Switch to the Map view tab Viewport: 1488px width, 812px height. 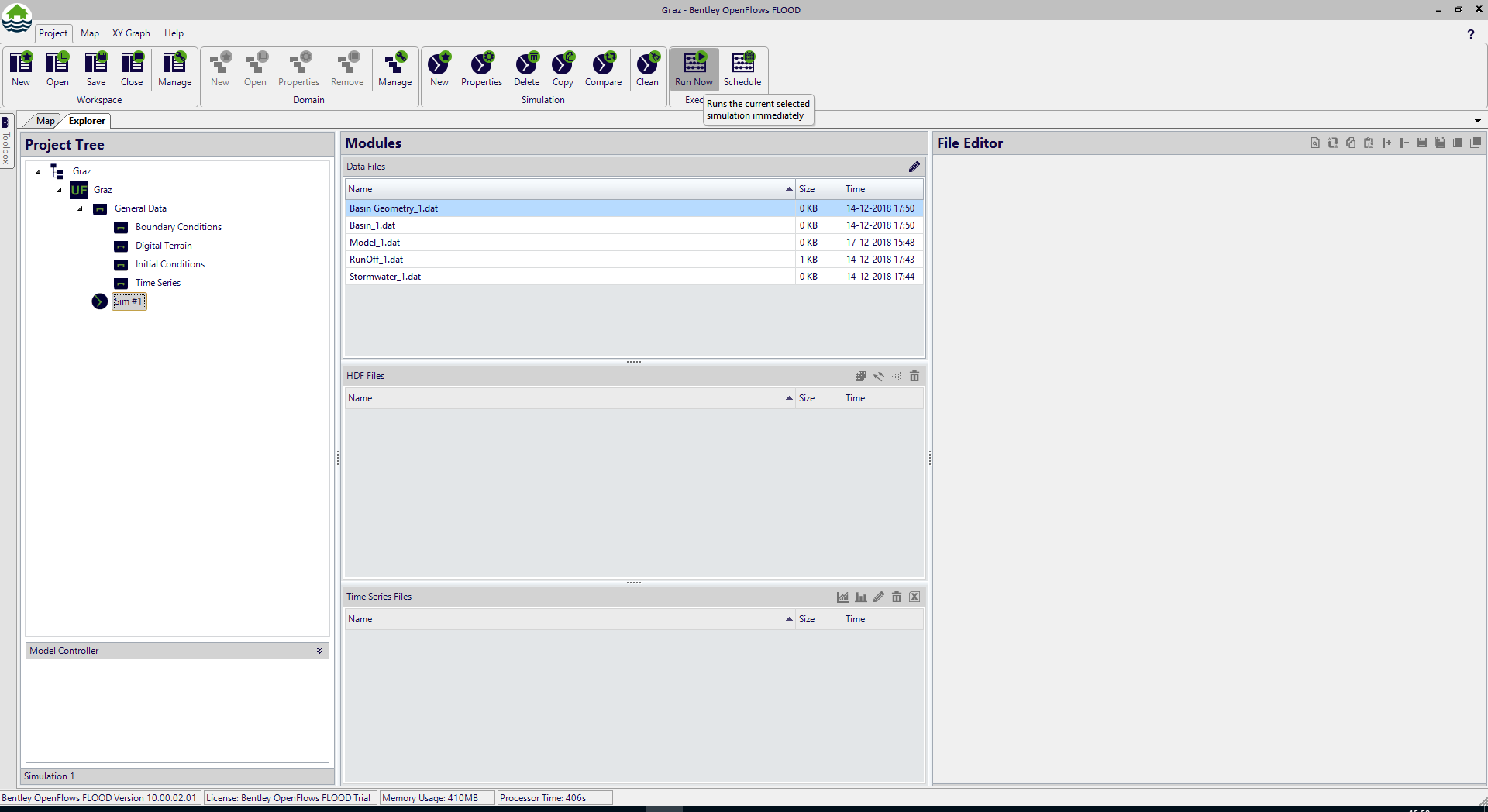point(45,121)
